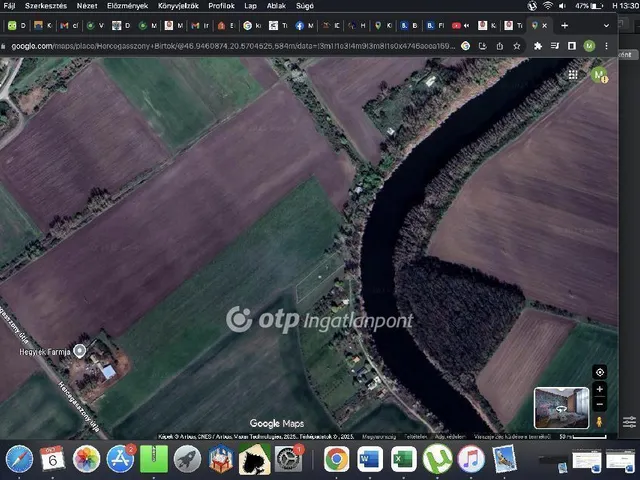
Task: Open the Előzmények menu
Action: coord(127,6)
